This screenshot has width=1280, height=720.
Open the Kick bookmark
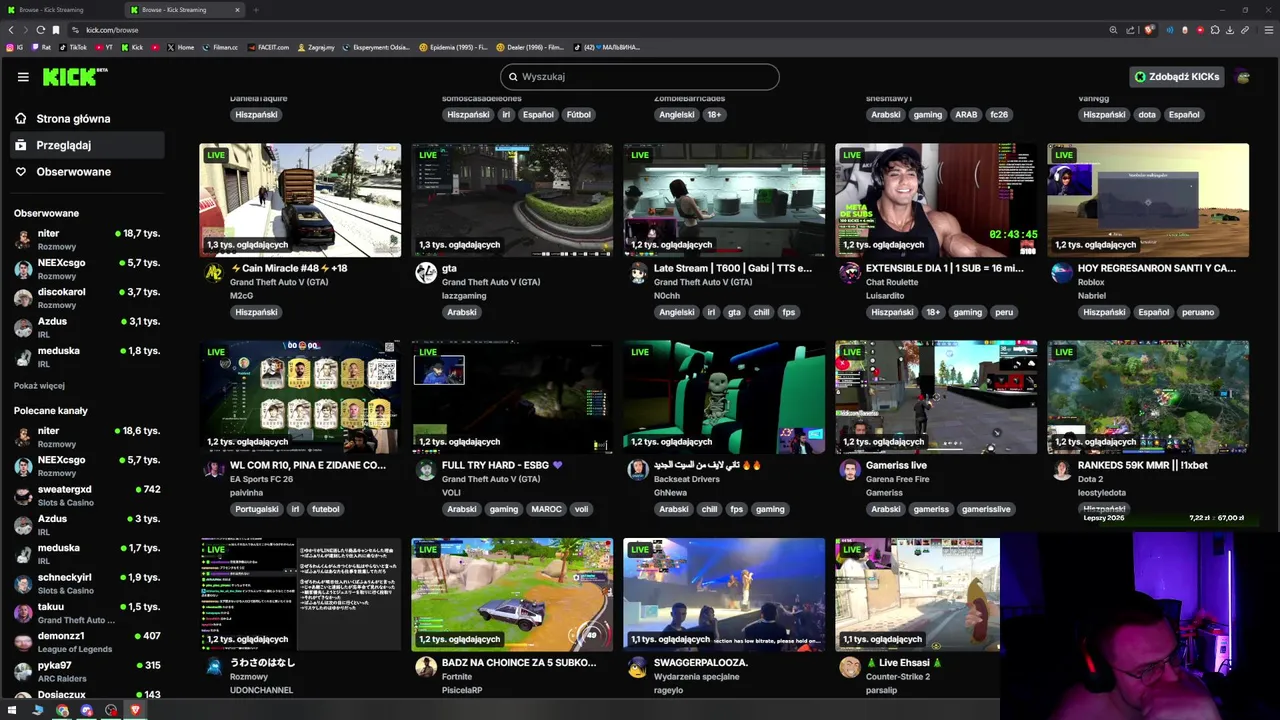coord(132,47)
